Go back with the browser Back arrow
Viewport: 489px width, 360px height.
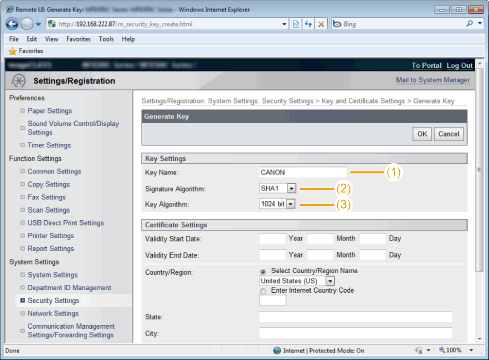(x=12, y=24)
